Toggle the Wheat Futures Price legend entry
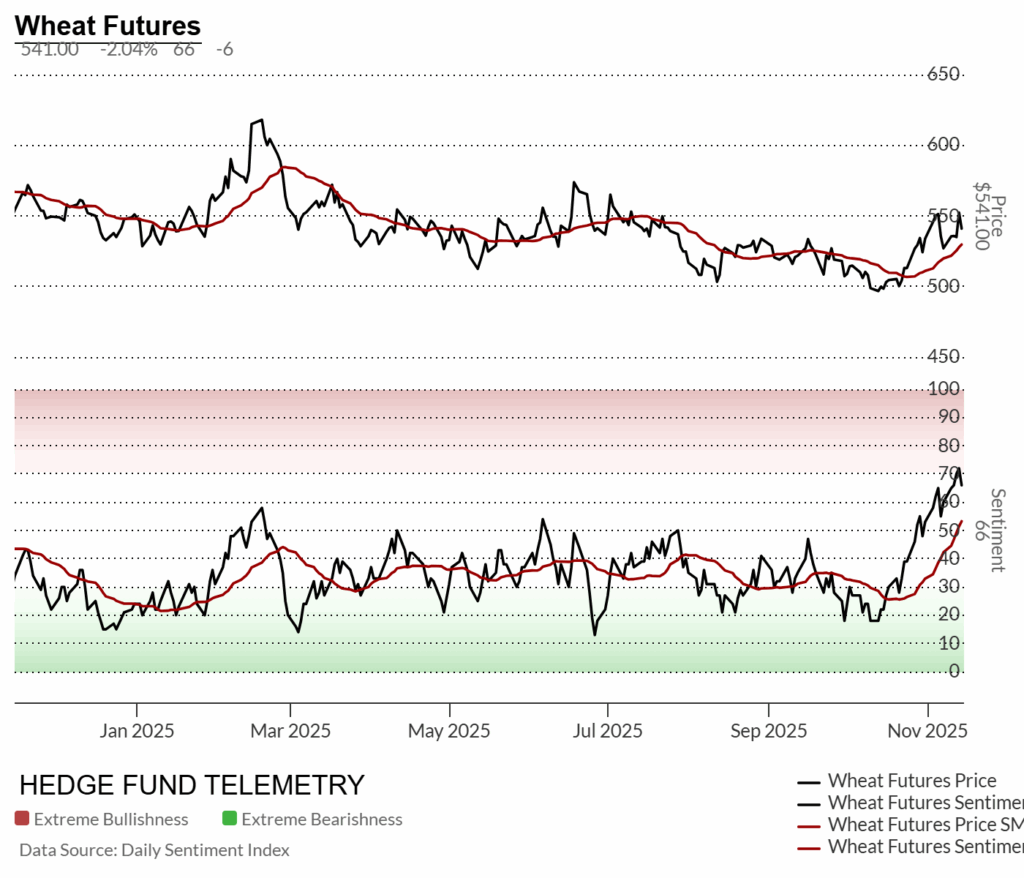The image size is (1024, 878). pyautogui.click(x=912, y=781)
